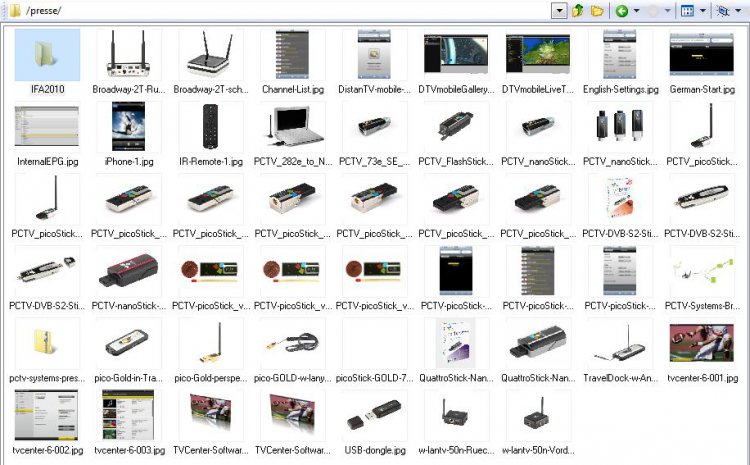Select the Broadway-2T-Ru... router image
The width and height of the screenshot is (750, 465).
[128, 54]
